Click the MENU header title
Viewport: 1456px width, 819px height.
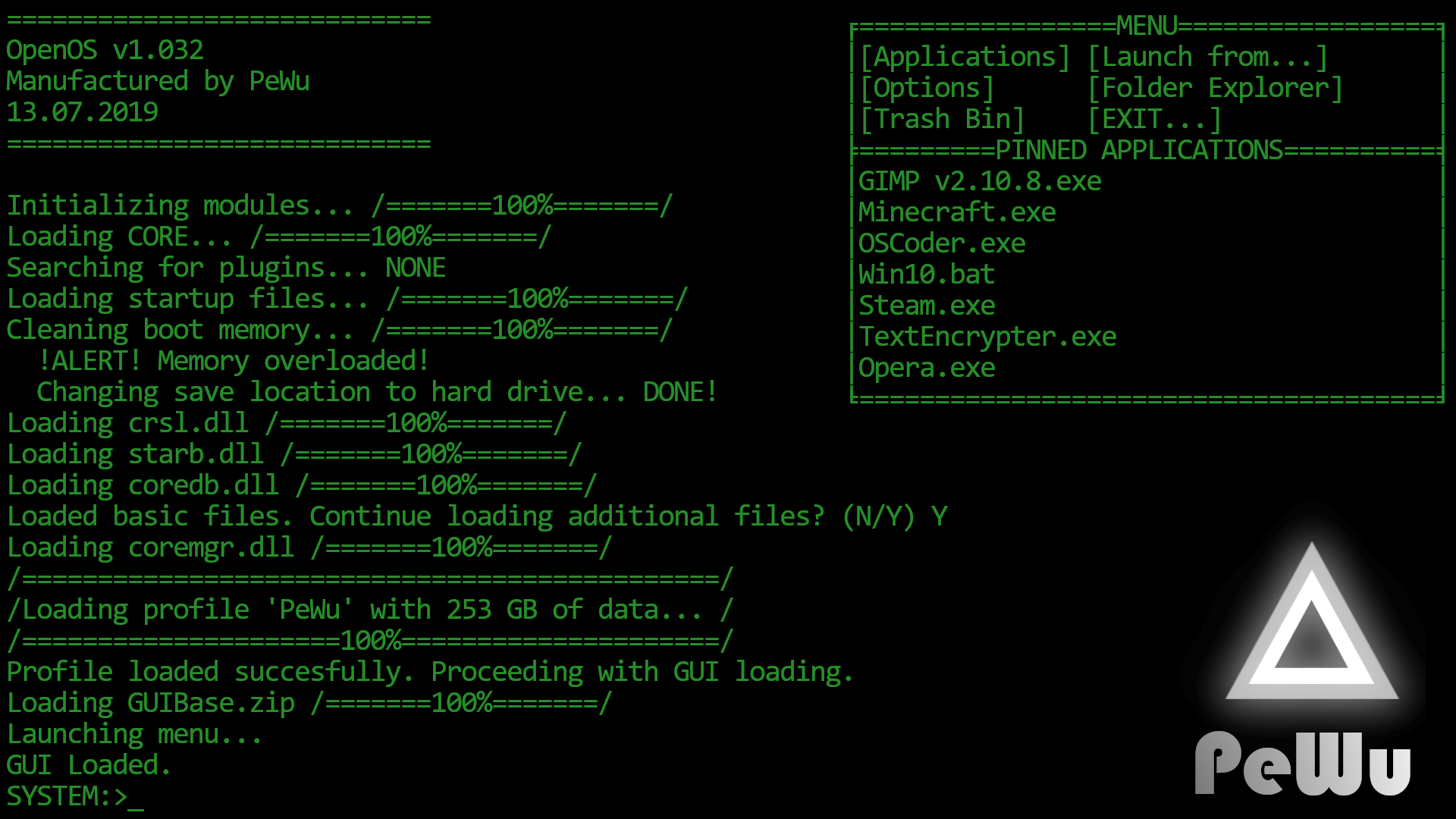click(x=1147, y=26)
